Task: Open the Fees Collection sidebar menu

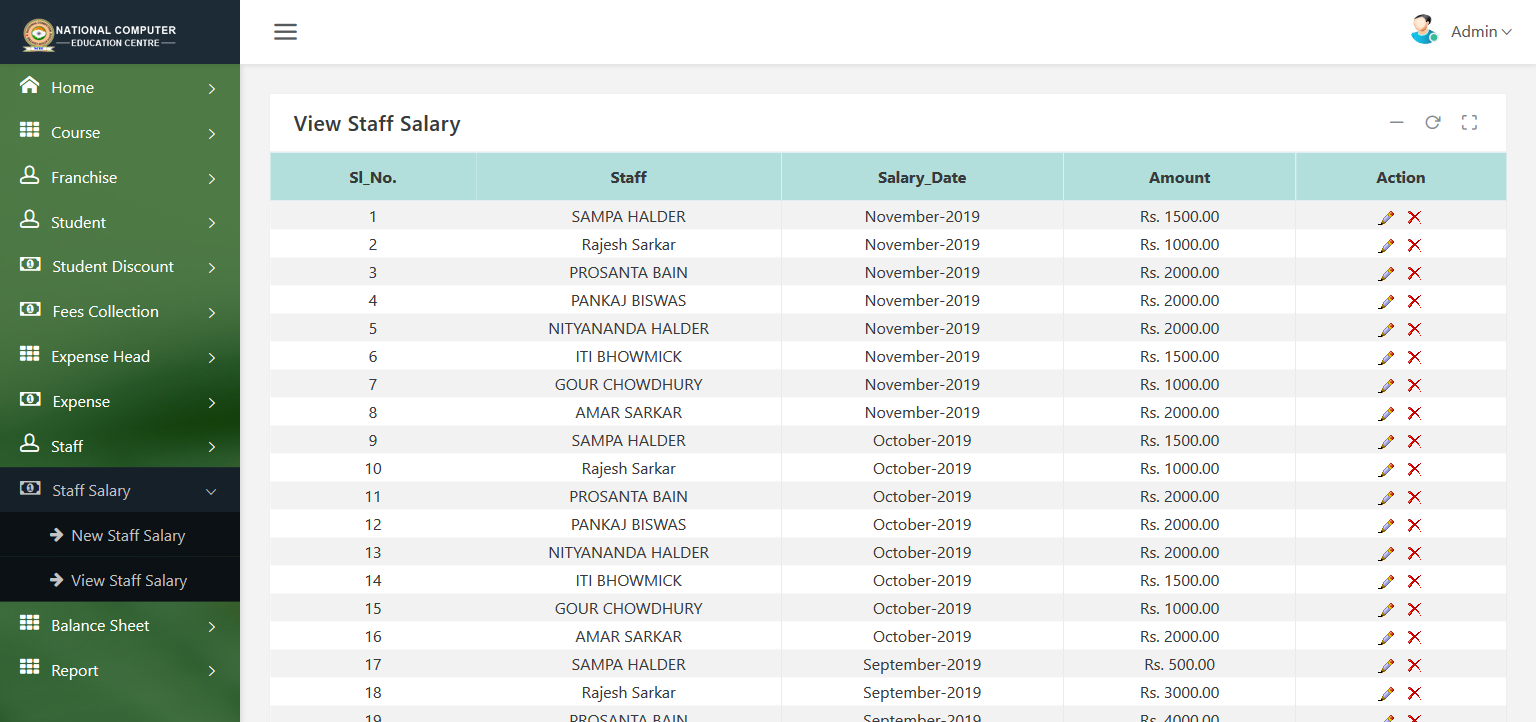Action: tap(120, 311)
